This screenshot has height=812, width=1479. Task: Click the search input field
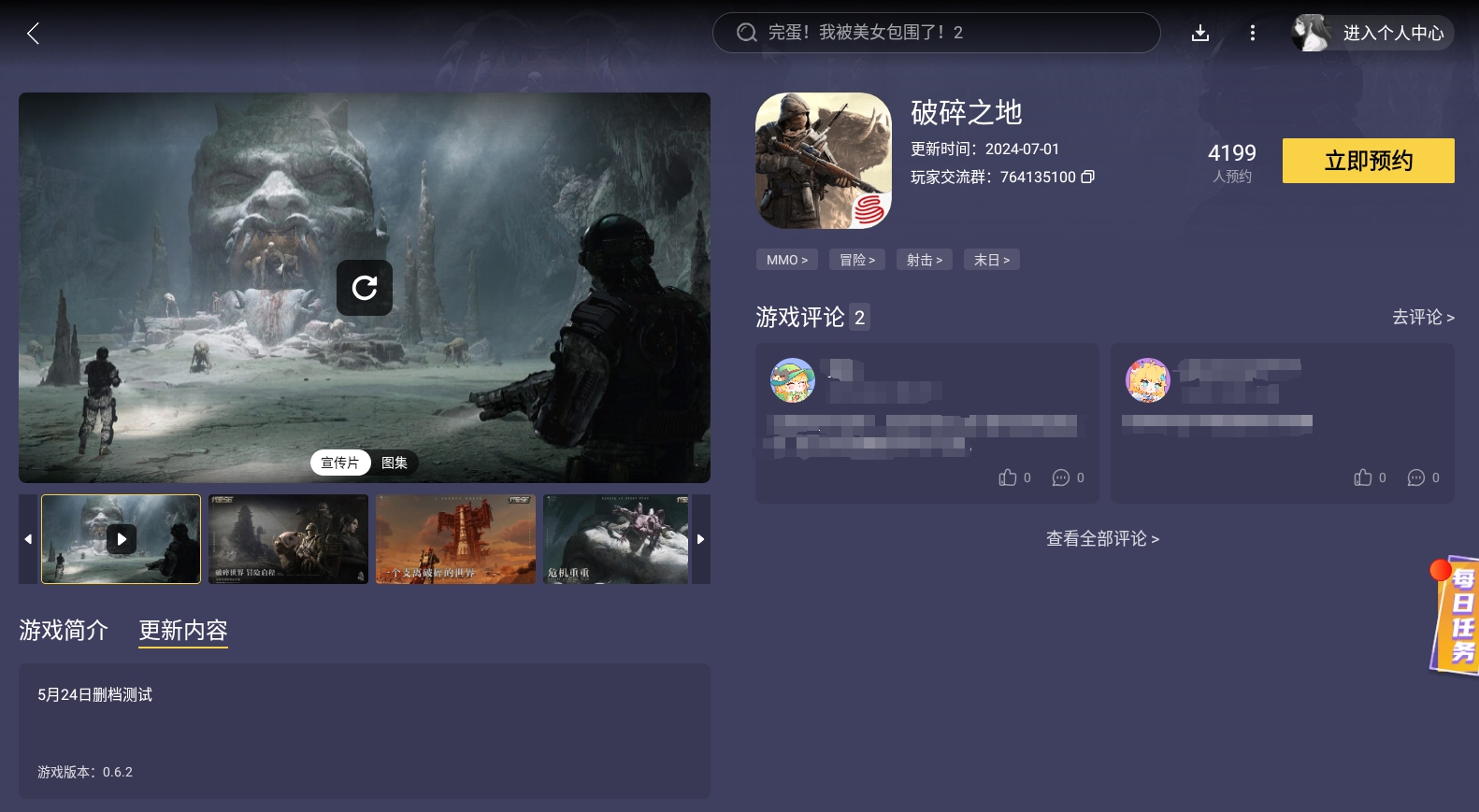937,33
